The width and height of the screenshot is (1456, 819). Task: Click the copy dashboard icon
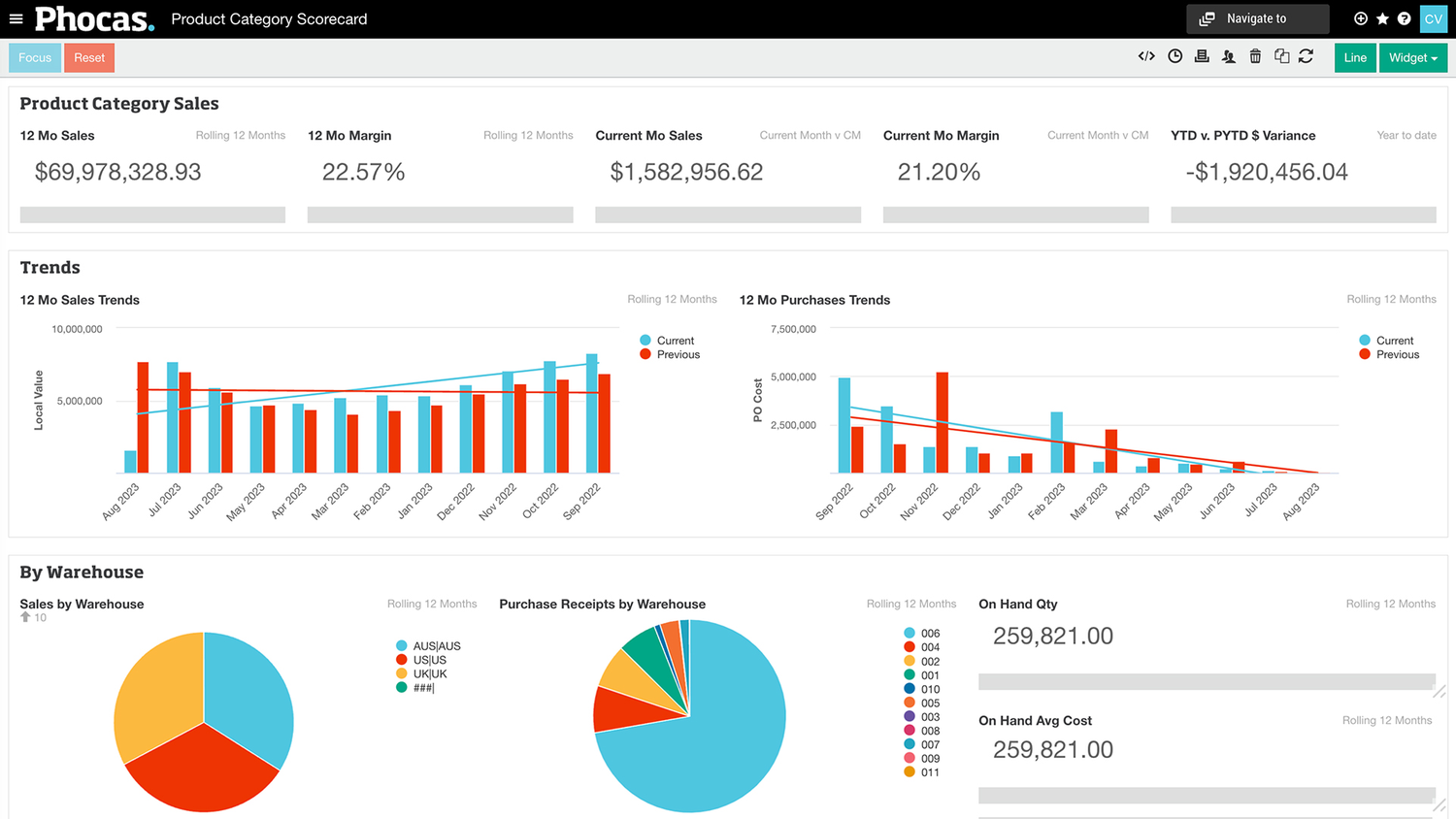click(1281, 56)
